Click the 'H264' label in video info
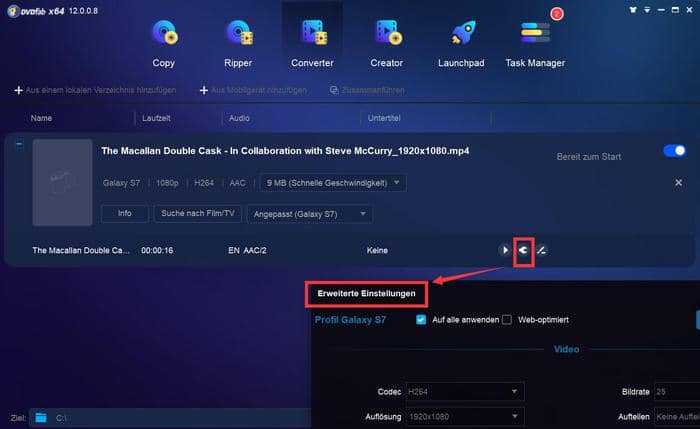 (204, 183)
